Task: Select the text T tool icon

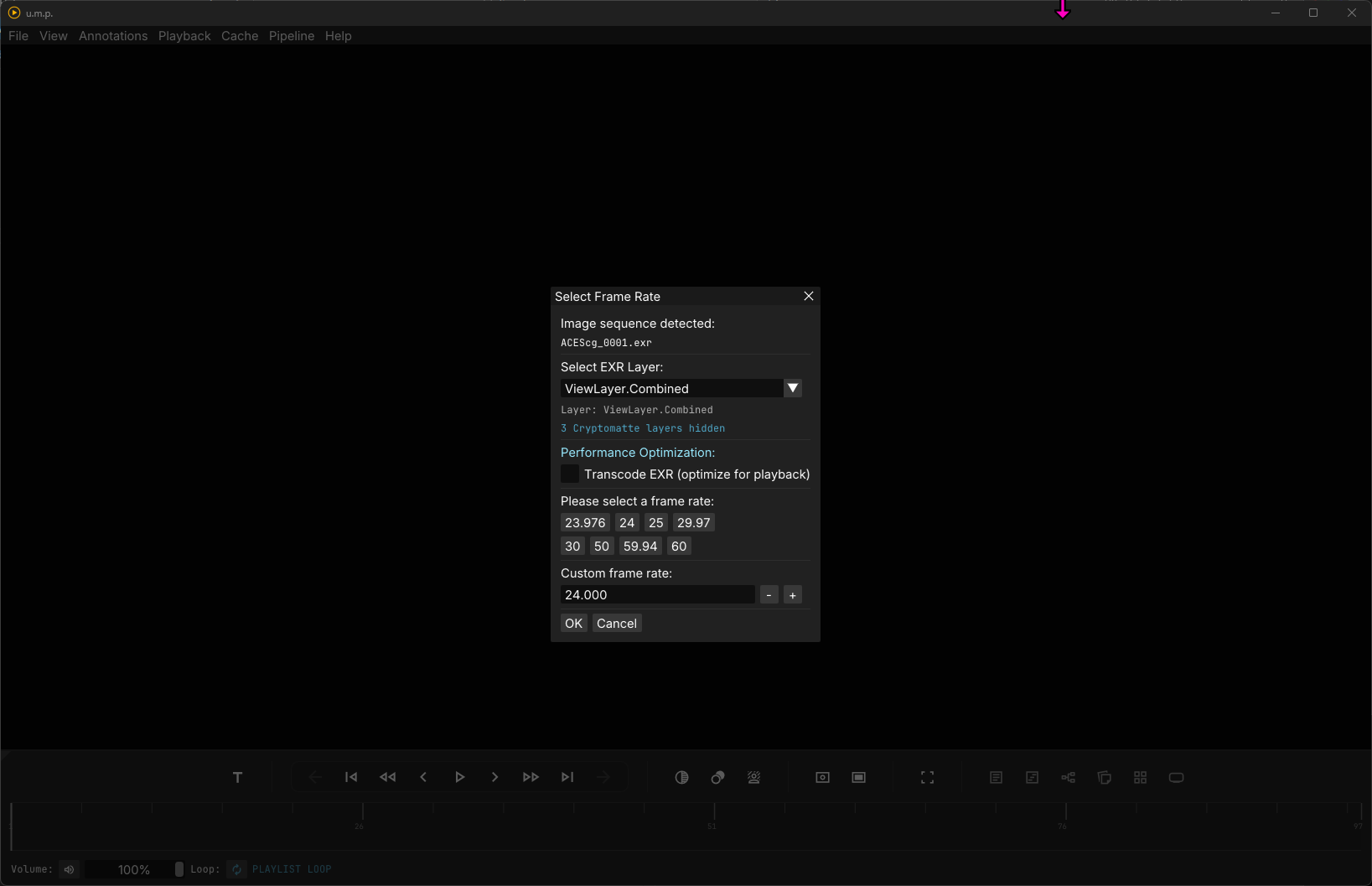Action: (237, 777)
